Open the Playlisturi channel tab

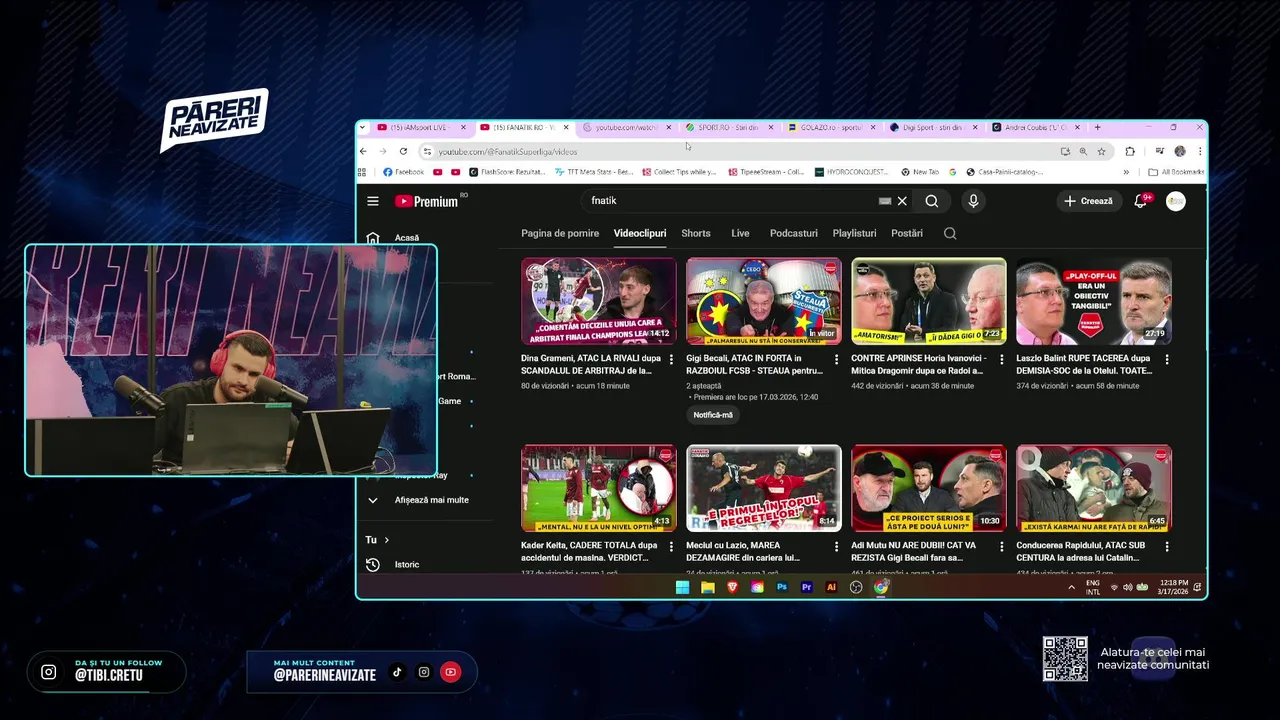tap(854, 233)
